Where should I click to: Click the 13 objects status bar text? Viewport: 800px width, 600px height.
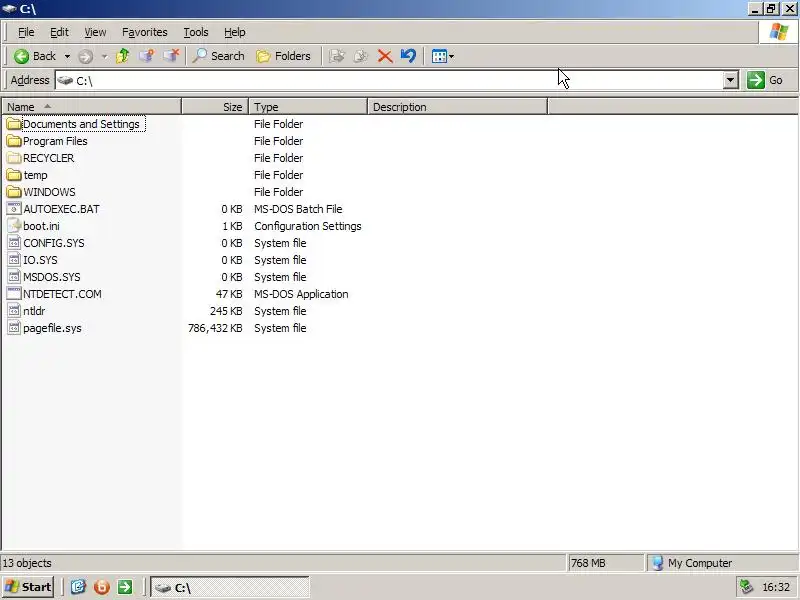(x=27, y=563)
